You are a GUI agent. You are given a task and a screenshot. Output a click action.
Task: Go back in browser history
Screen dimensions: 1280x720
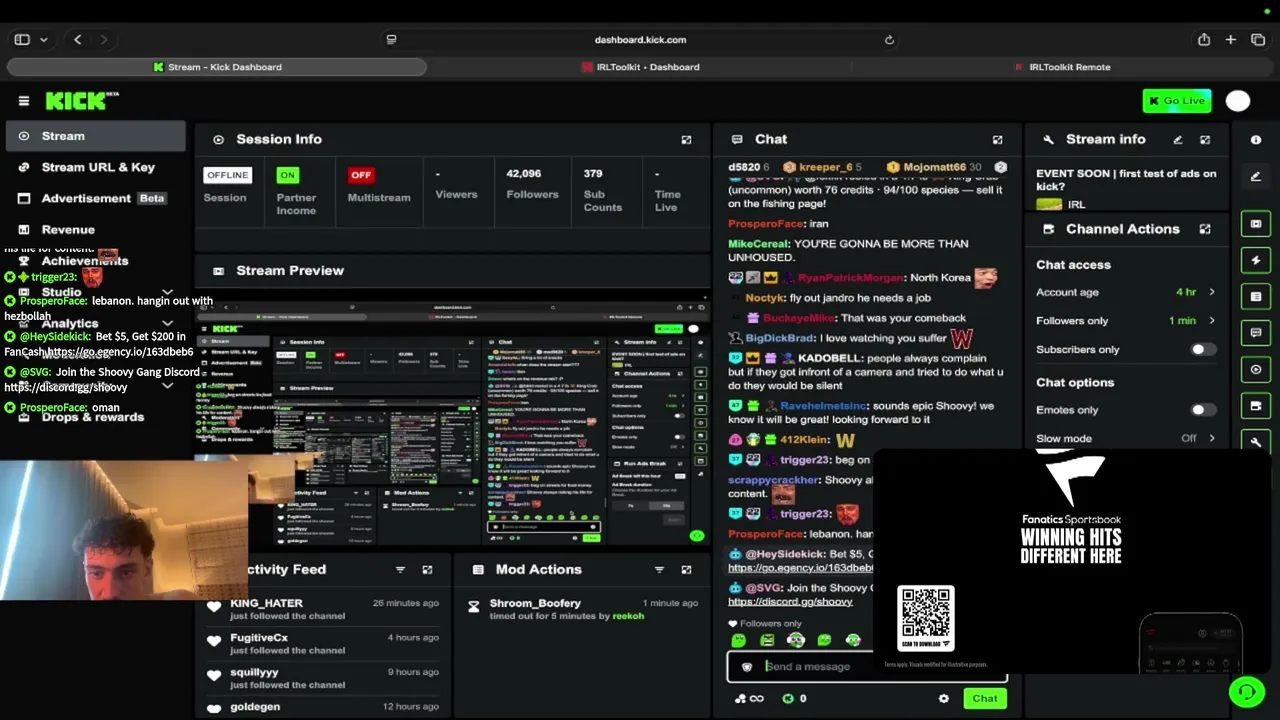(x=78, y=40)
